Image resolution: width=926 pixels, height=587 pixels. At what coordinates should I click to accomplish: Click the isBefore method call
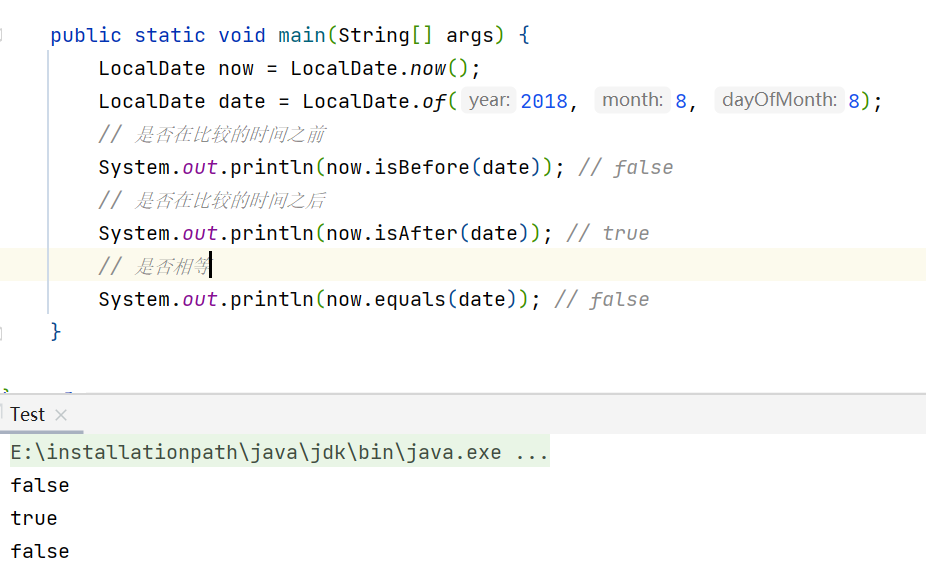[422, 168]
